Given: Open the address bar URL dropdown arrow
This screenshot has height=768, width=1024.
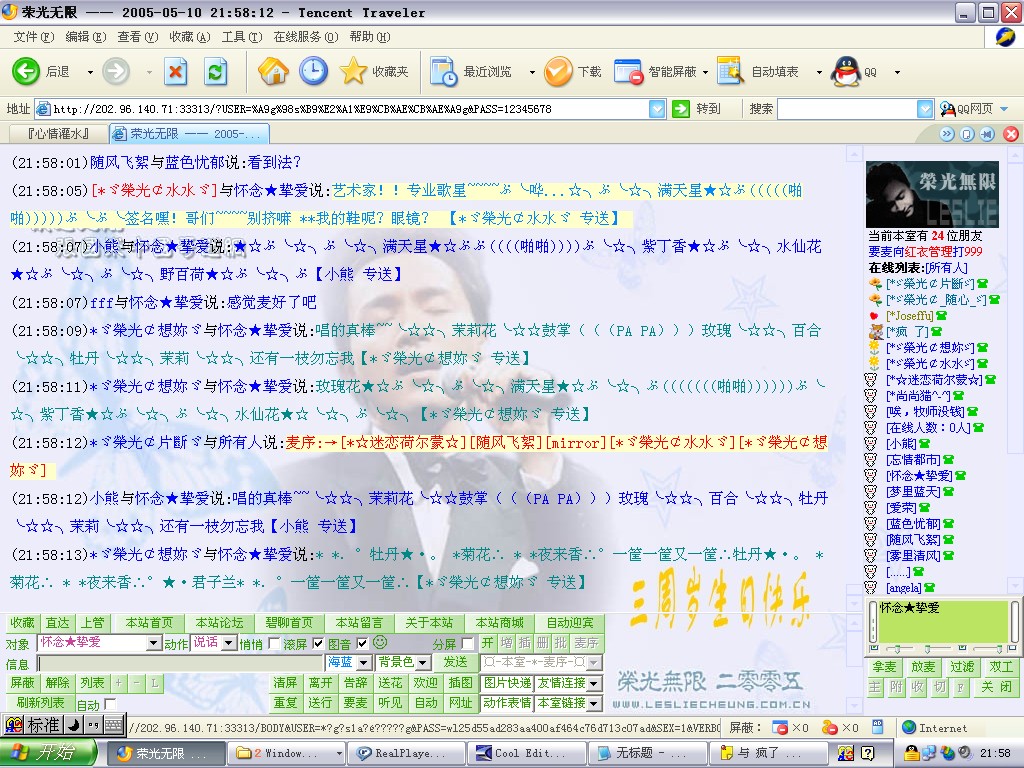Looking at the screenshot, I should [x=657, y=108].
